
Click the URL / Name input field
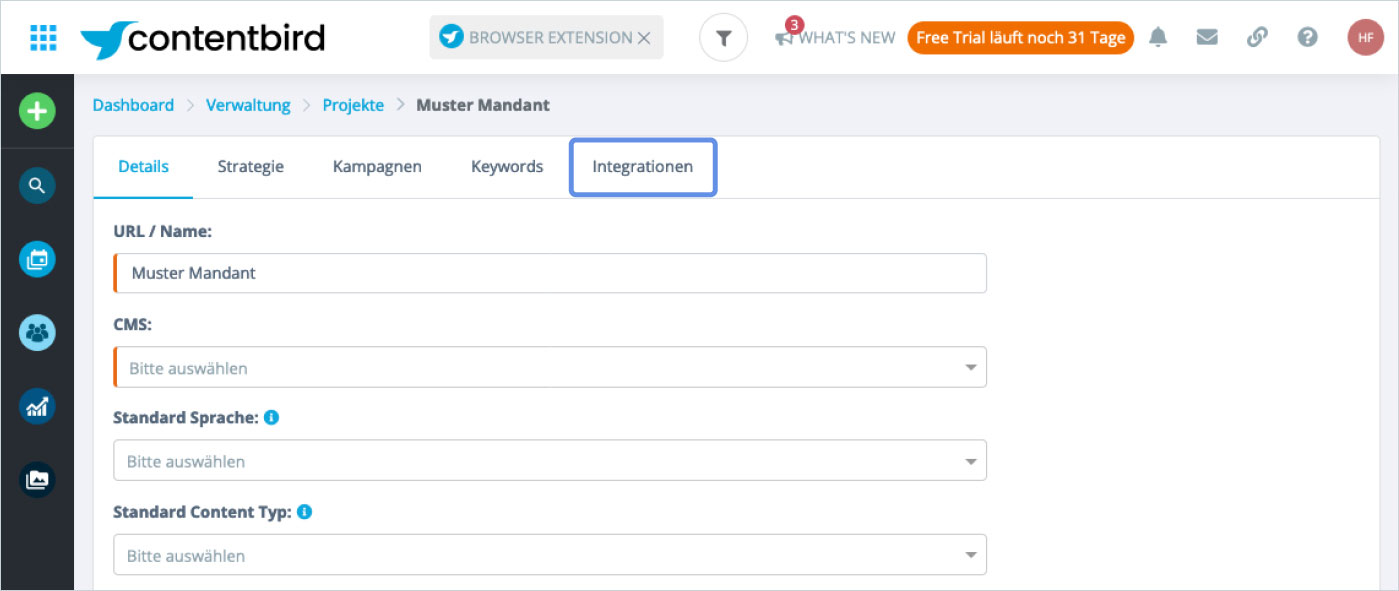point(550,273)
